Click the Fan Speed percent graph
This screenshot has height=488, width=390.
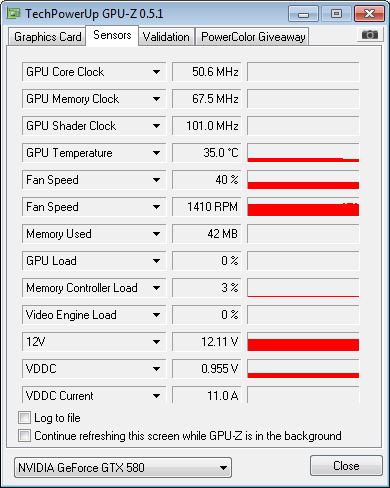303,180
